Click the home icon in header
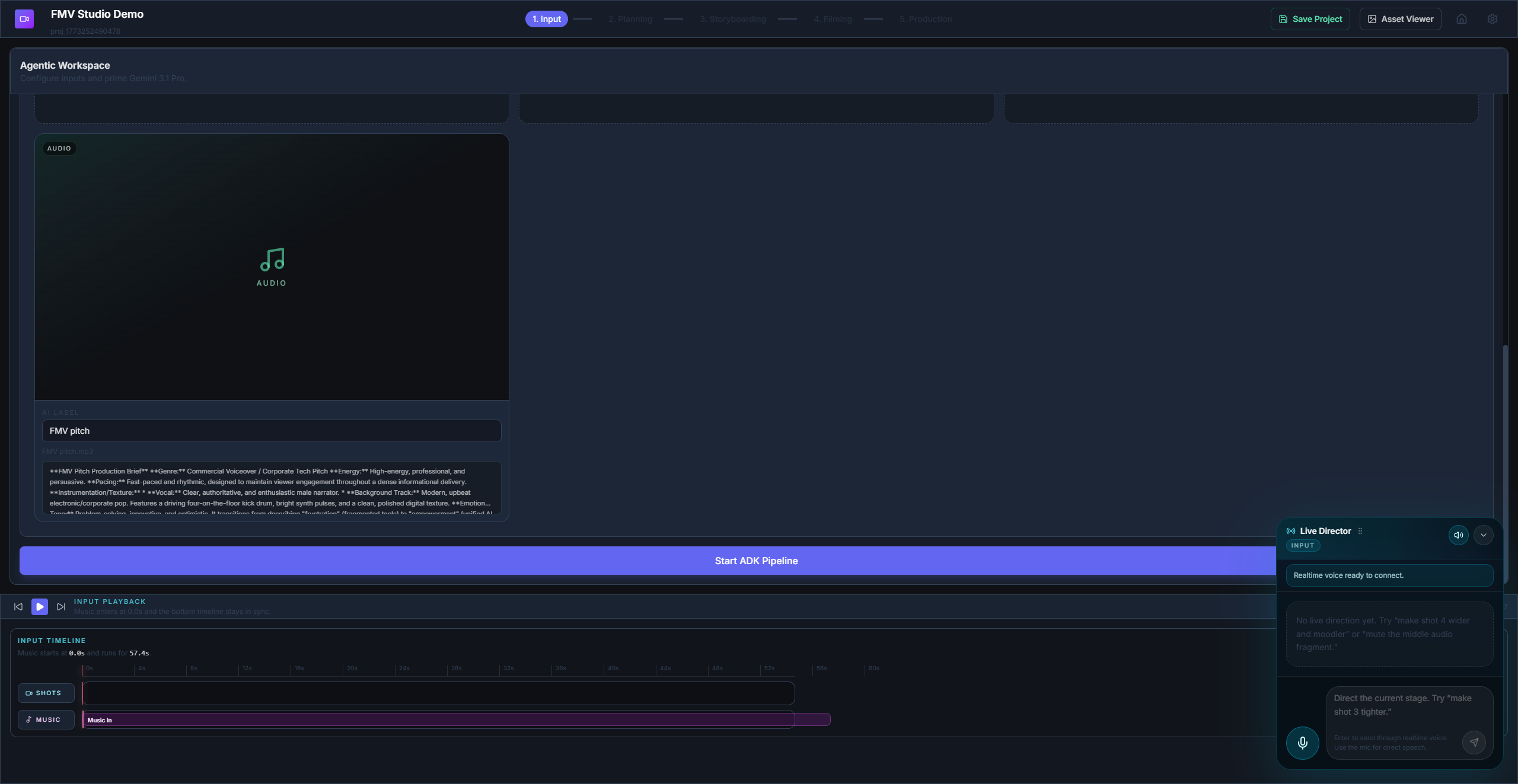1518x784 pixels. tap(1462, 19)
